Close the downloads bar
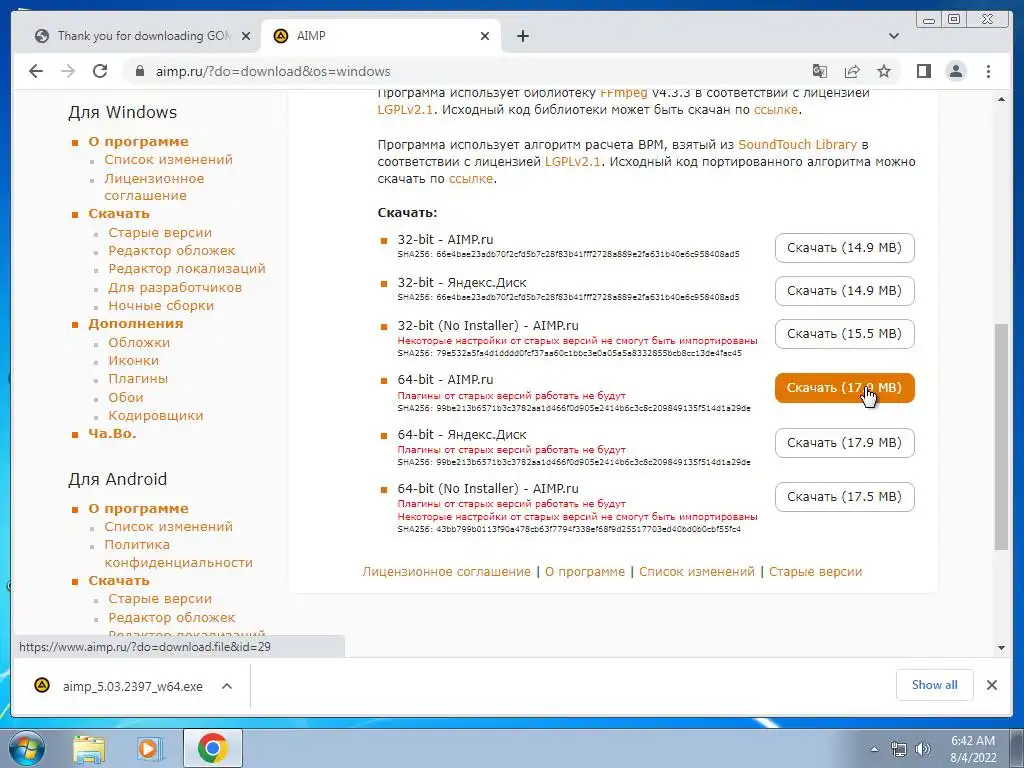 pyautogui.click(x=991, y=685)
